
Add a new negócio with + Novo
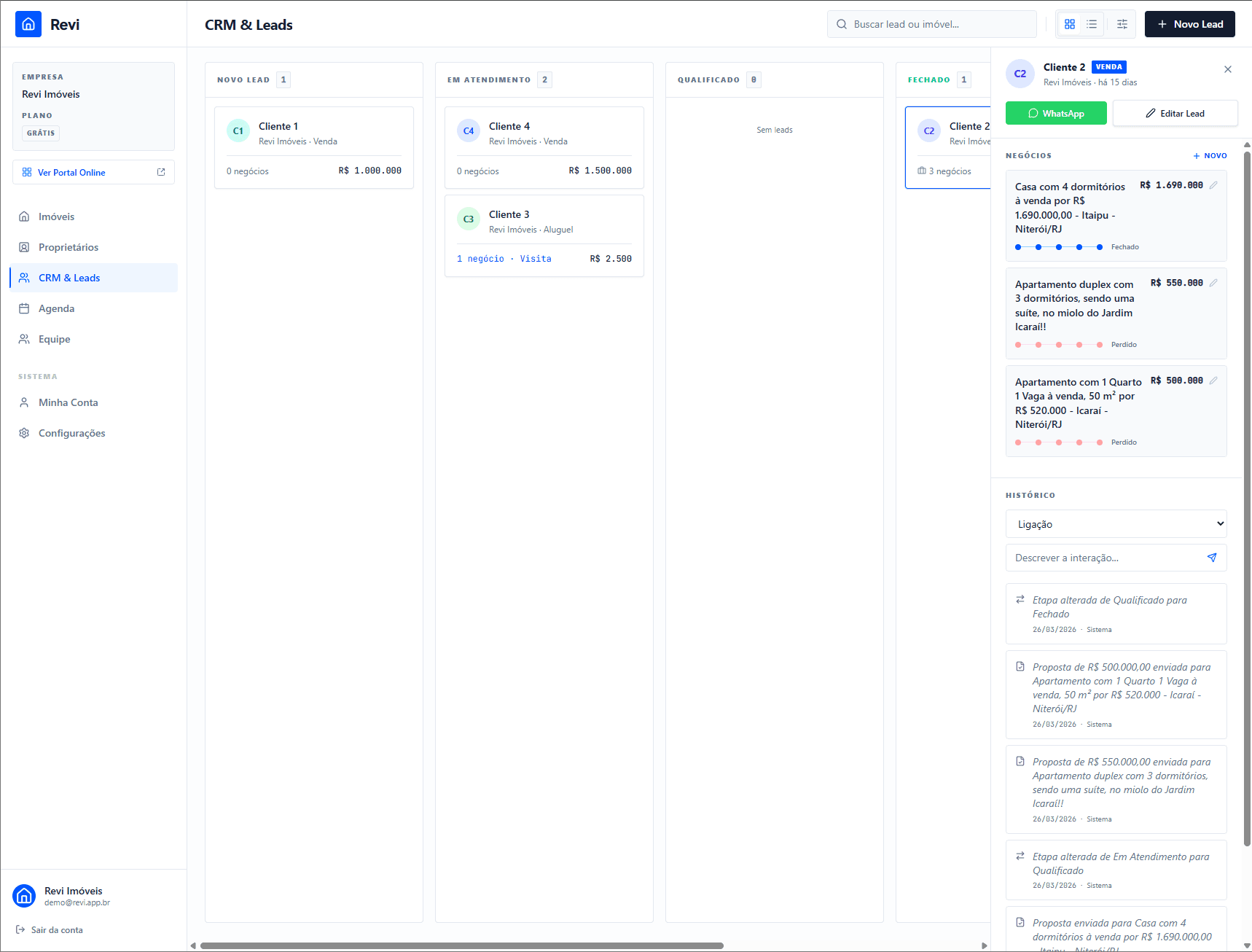tap(1210, 155)
